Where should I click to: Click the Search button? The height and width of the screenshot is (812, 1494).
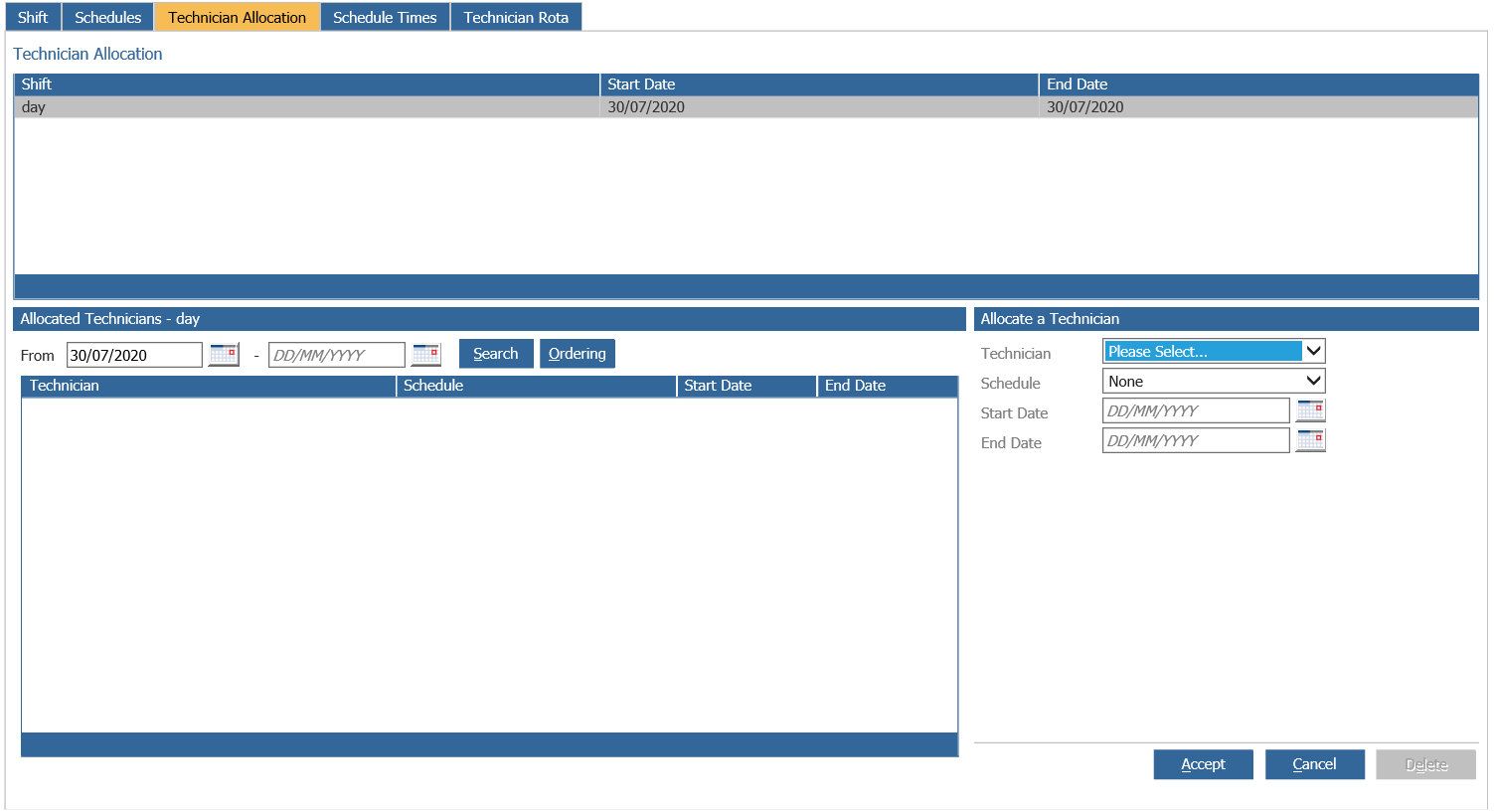coord(496,354)
